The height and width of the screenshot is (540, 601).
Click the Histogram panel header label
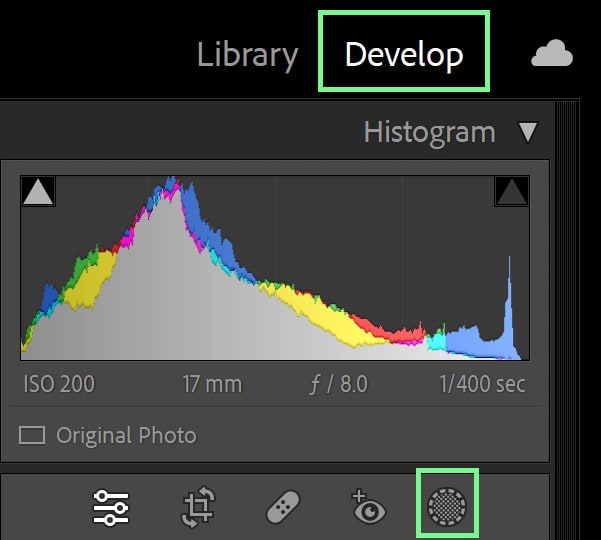point(429,133)
